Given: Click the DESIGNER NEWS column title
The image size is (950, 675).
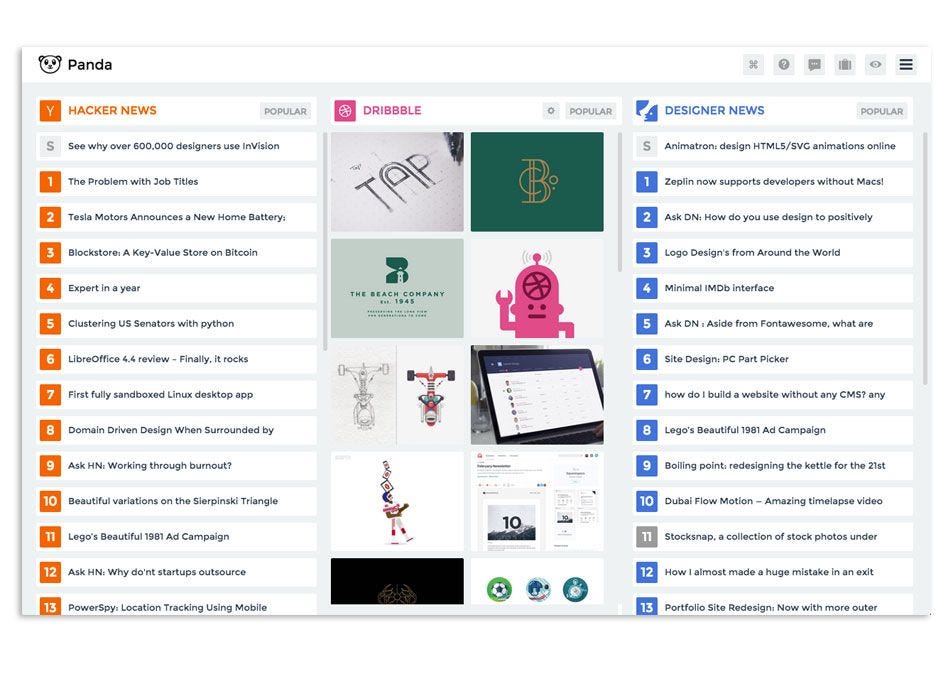Looking at the screenshot, I should 714,111.
